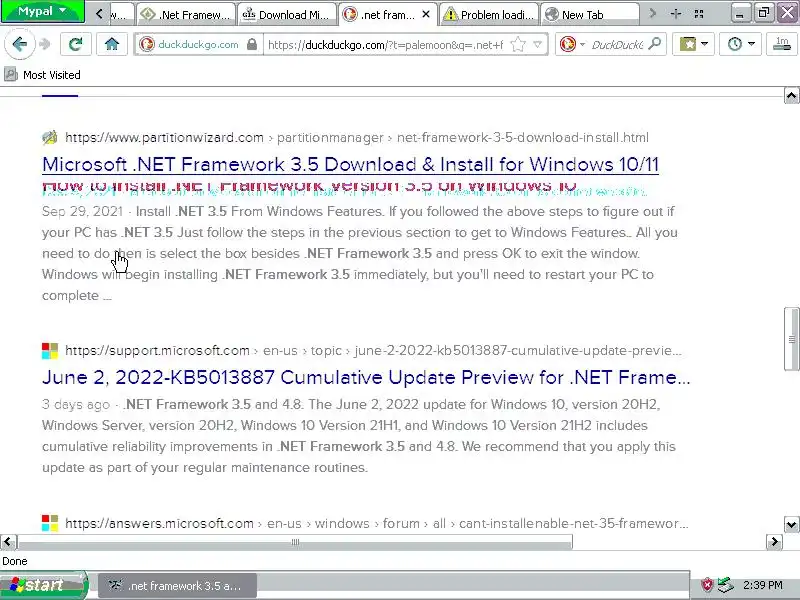Image resolution: width=800 pixels, height=600 pixels.
Task: Click the vertical scrollbar thumb
Action: coord(791,339)
